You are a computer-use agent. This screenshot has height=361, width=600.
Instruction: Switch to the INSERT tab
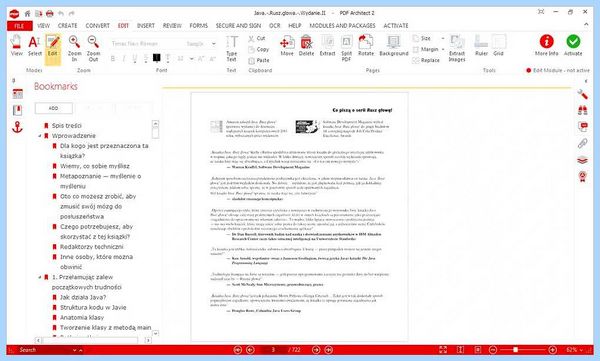coord(146,26)
